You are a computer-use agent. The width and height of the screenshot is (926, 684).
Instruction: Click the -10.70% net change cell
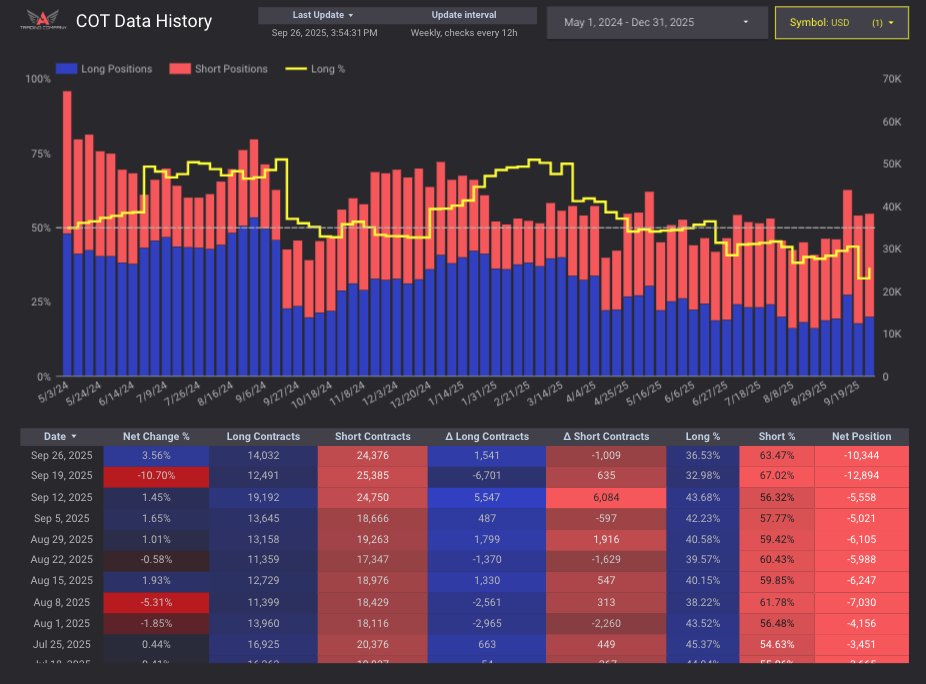click(156, 476)
